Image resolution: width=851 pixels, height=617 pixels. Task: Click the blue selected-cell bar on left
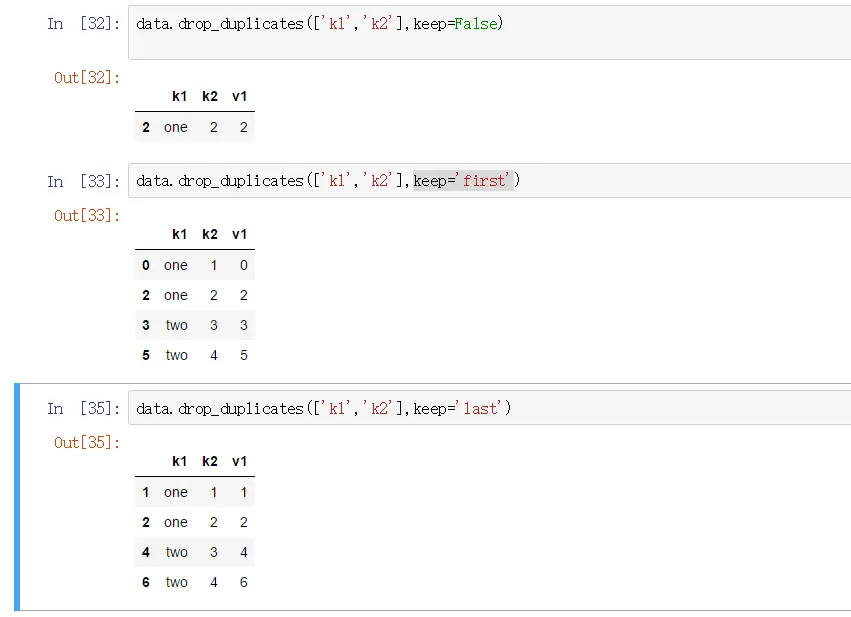(17, 497)
